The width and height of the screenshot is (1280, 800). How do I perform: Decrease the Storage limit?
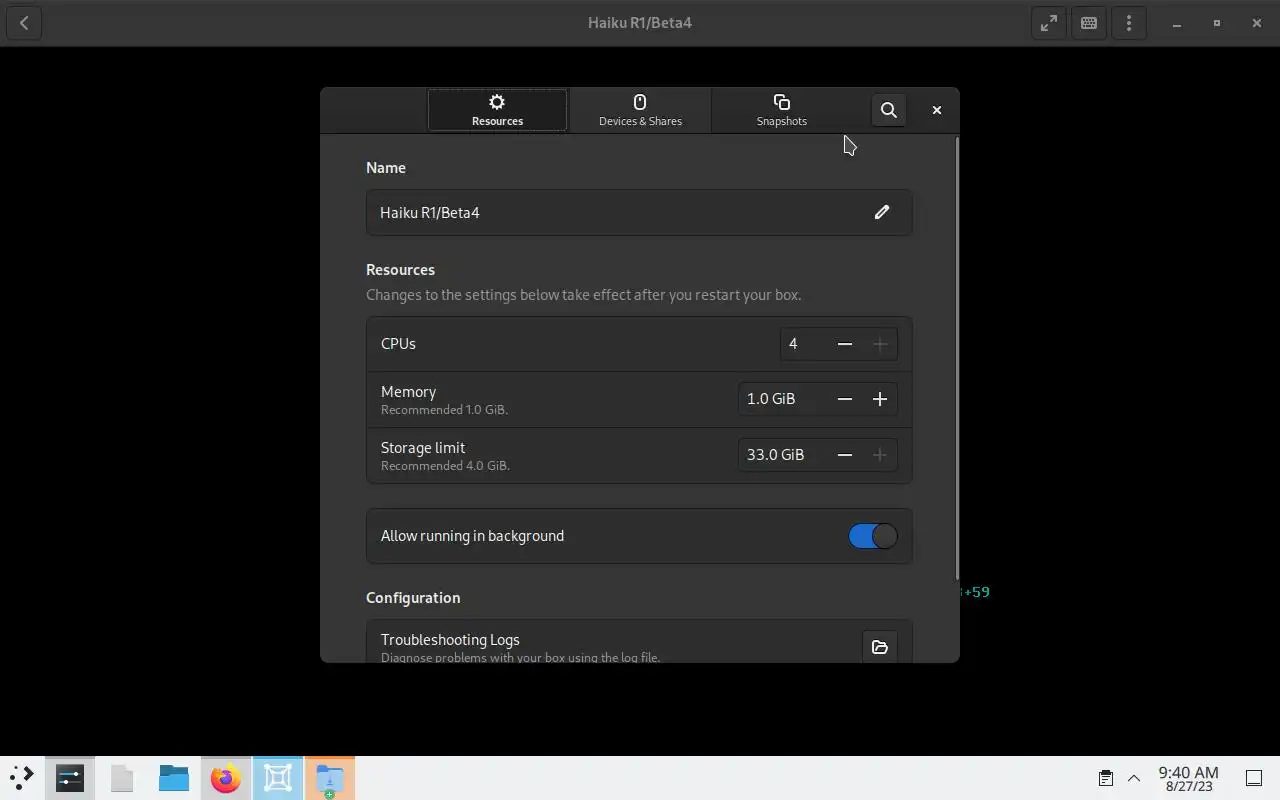(845, 455)
